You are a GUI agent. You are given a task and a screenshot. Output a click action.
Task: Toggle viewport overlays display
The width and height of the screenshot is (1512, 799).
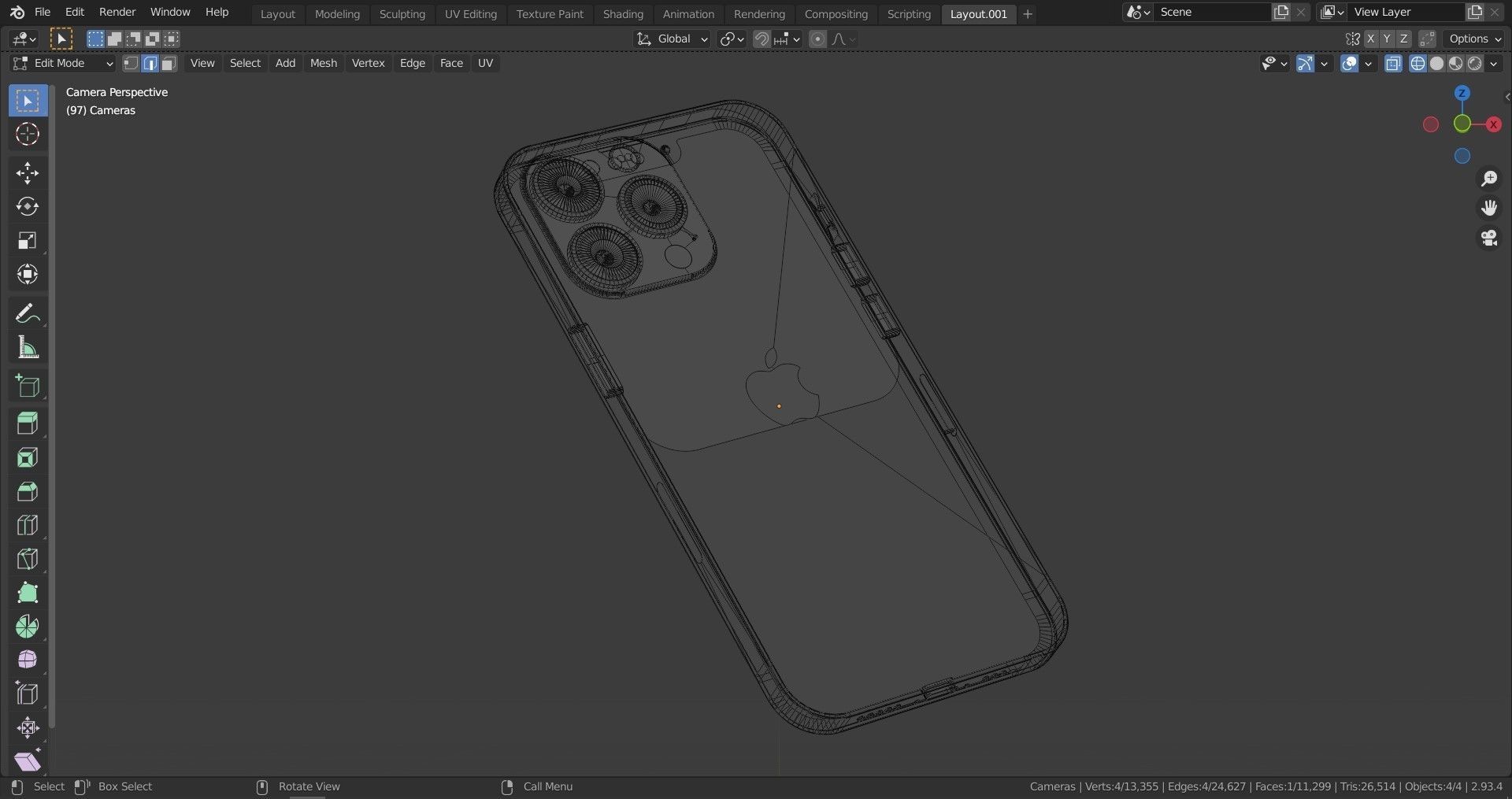[x=1349, y=64]
